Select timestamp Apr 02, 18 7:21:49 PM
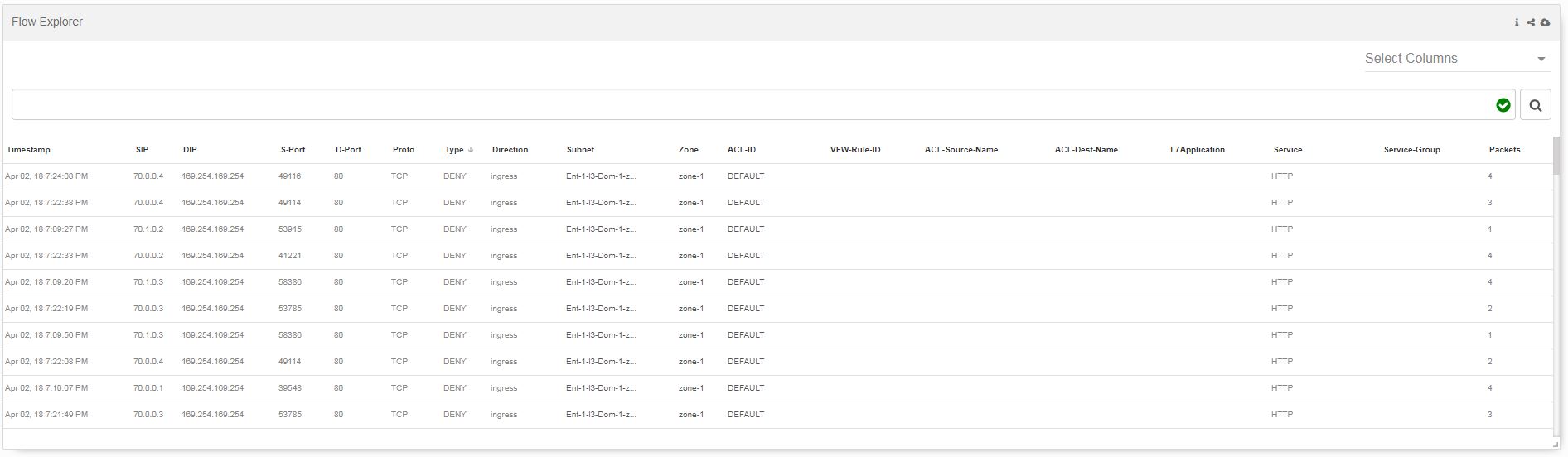1568x457 pixels. pyautogui.click(x=46, y=415)
